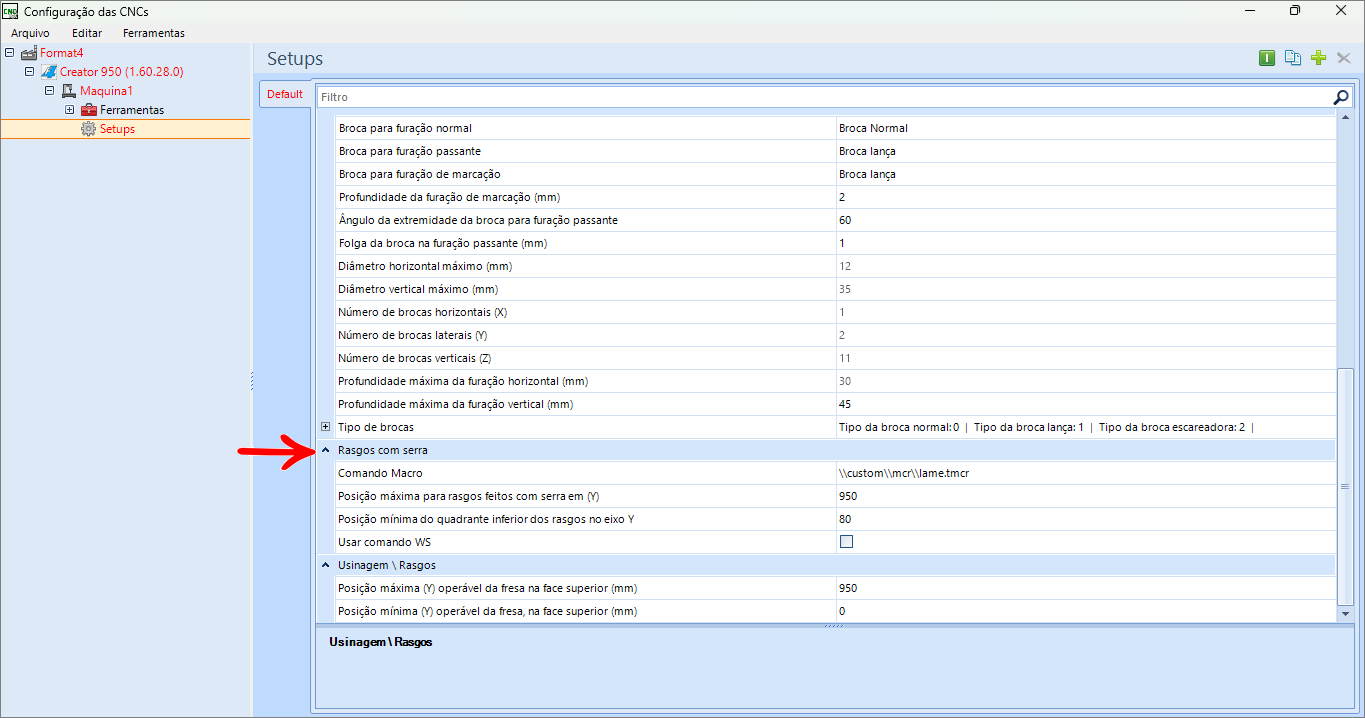This screenshot has height=718, width=1365.
Task: Click the Maquina1 computer icon
Action: tap(69, 91)
